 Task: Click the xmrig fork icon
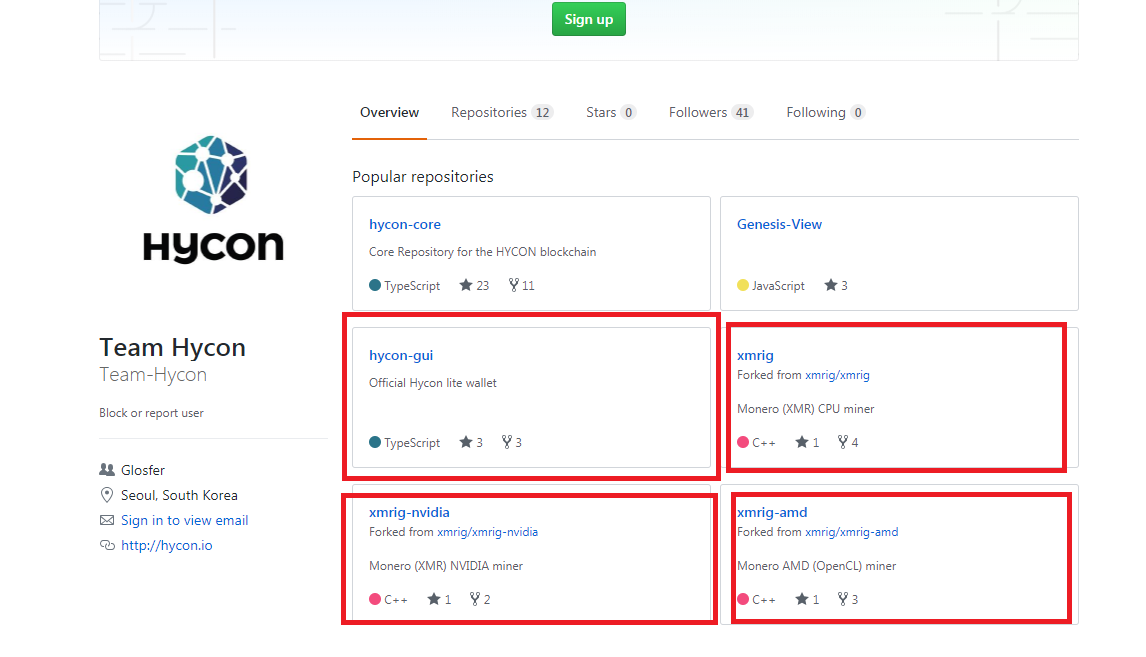(843, 442)
